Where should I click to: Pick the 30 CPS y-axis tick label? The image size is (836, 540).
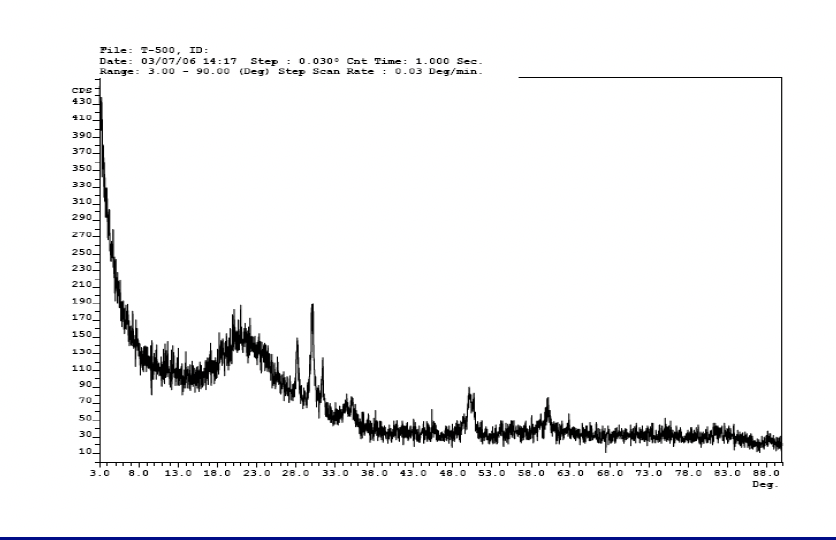click(x=85, y=434)
